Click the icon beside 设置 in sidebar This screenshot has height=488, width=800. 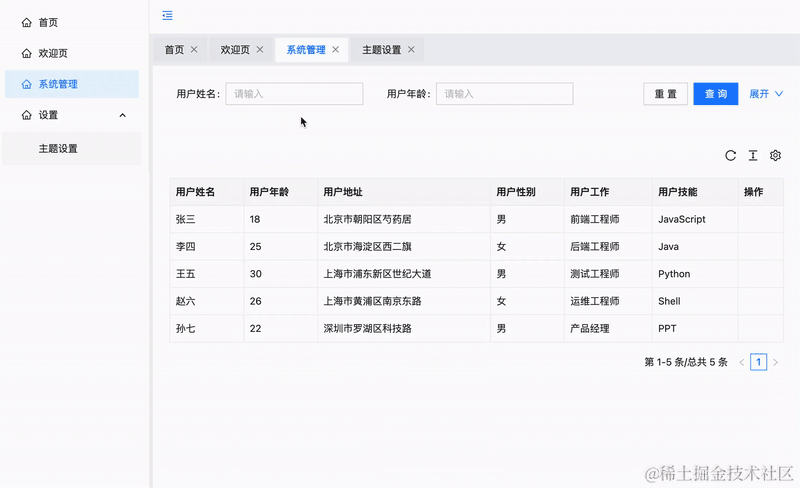click(27, 115)
